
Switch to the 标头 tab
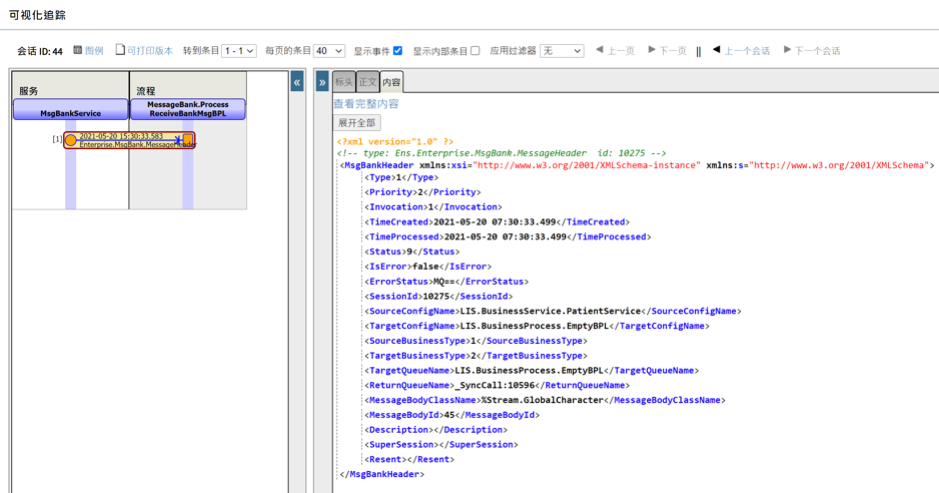(344, 82)
